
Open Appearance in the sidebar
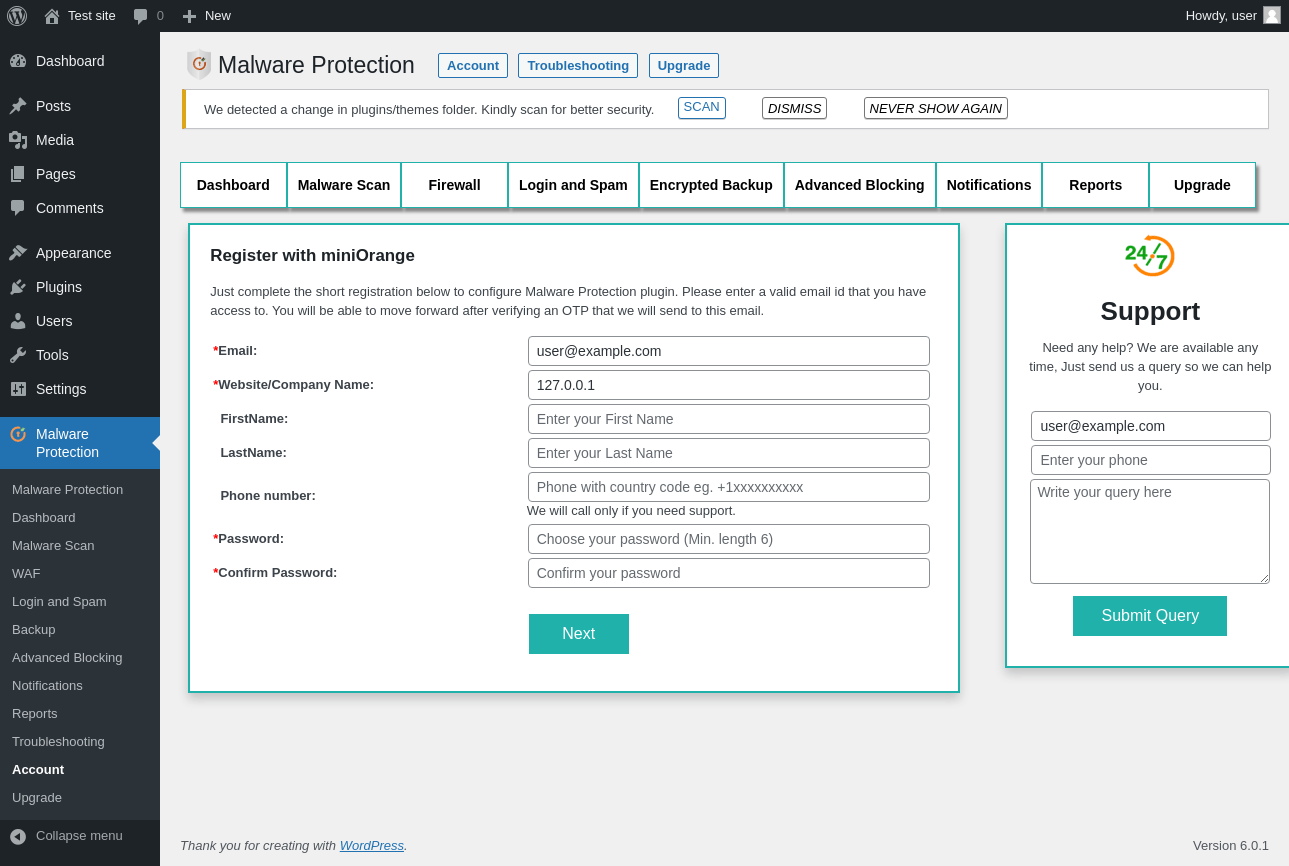[73, 253]
